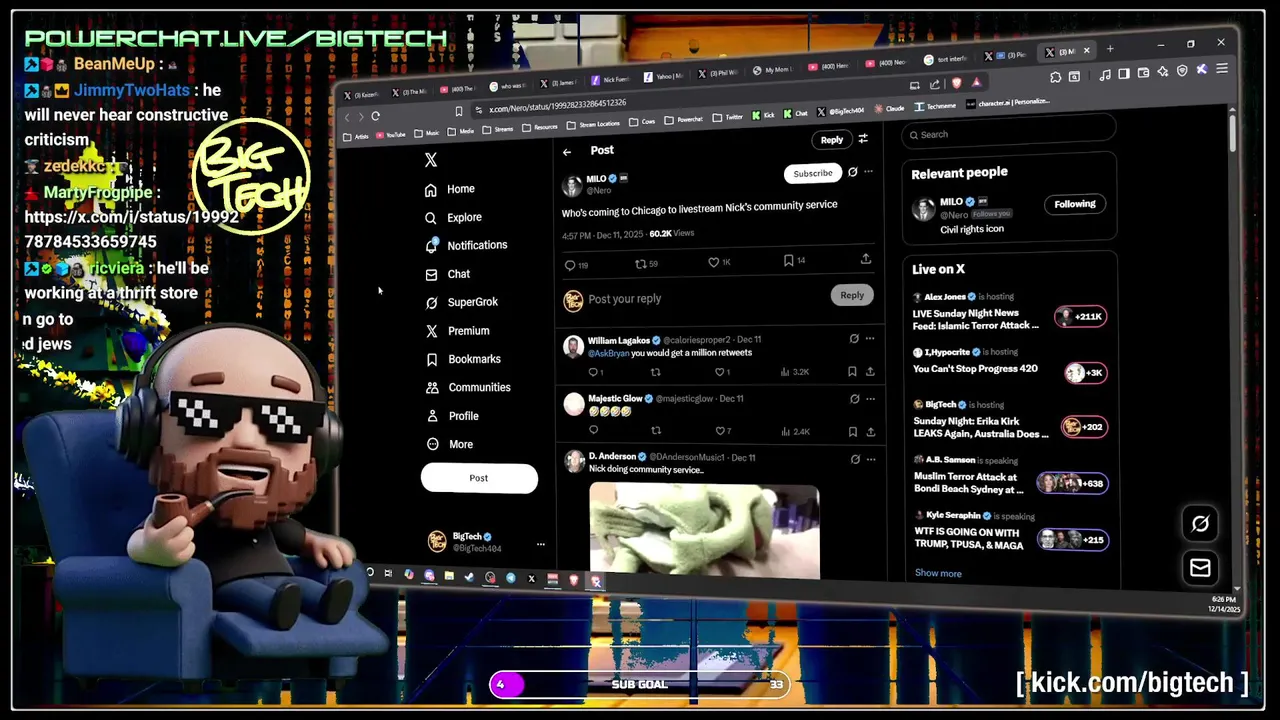Click Grok icon on D. Anderson reply
This screenshot has width=1280, height=720.
(855, 459)
